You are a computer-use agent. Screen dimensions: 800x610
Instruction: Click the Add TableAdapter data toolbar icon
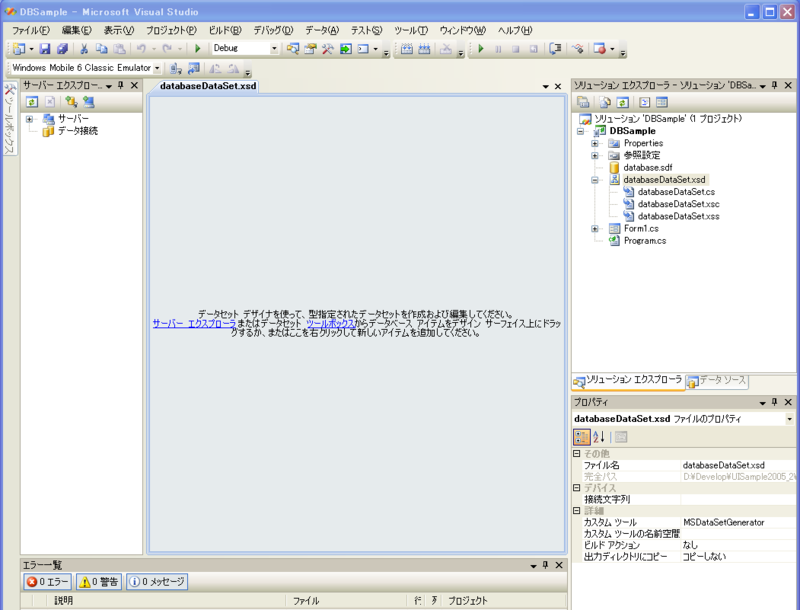point(407,49)
